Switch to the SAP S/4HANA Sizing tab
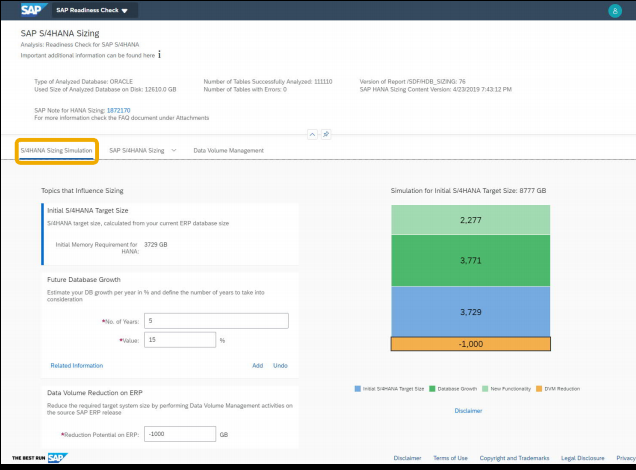This screenshot has width=636, height=470. point(137,150)
